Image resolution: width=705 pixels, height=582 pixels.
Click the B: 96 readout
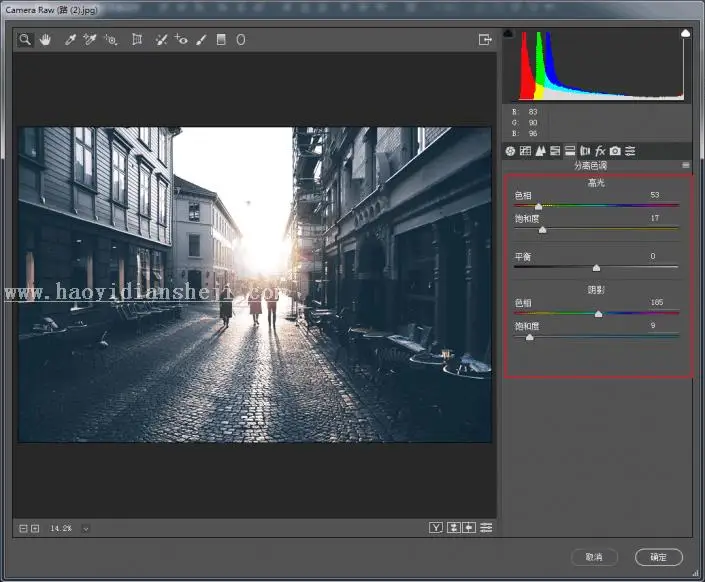click(524, 134)
